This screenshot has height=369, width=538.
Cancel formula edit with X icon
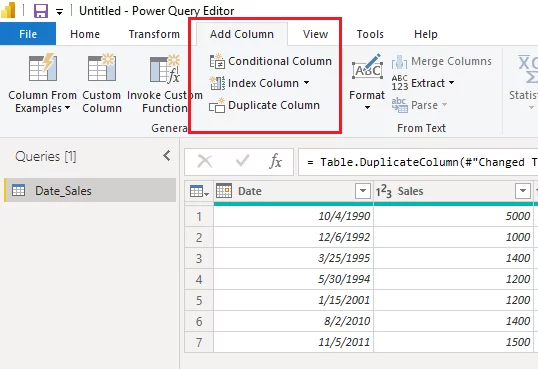click(205, 161)
